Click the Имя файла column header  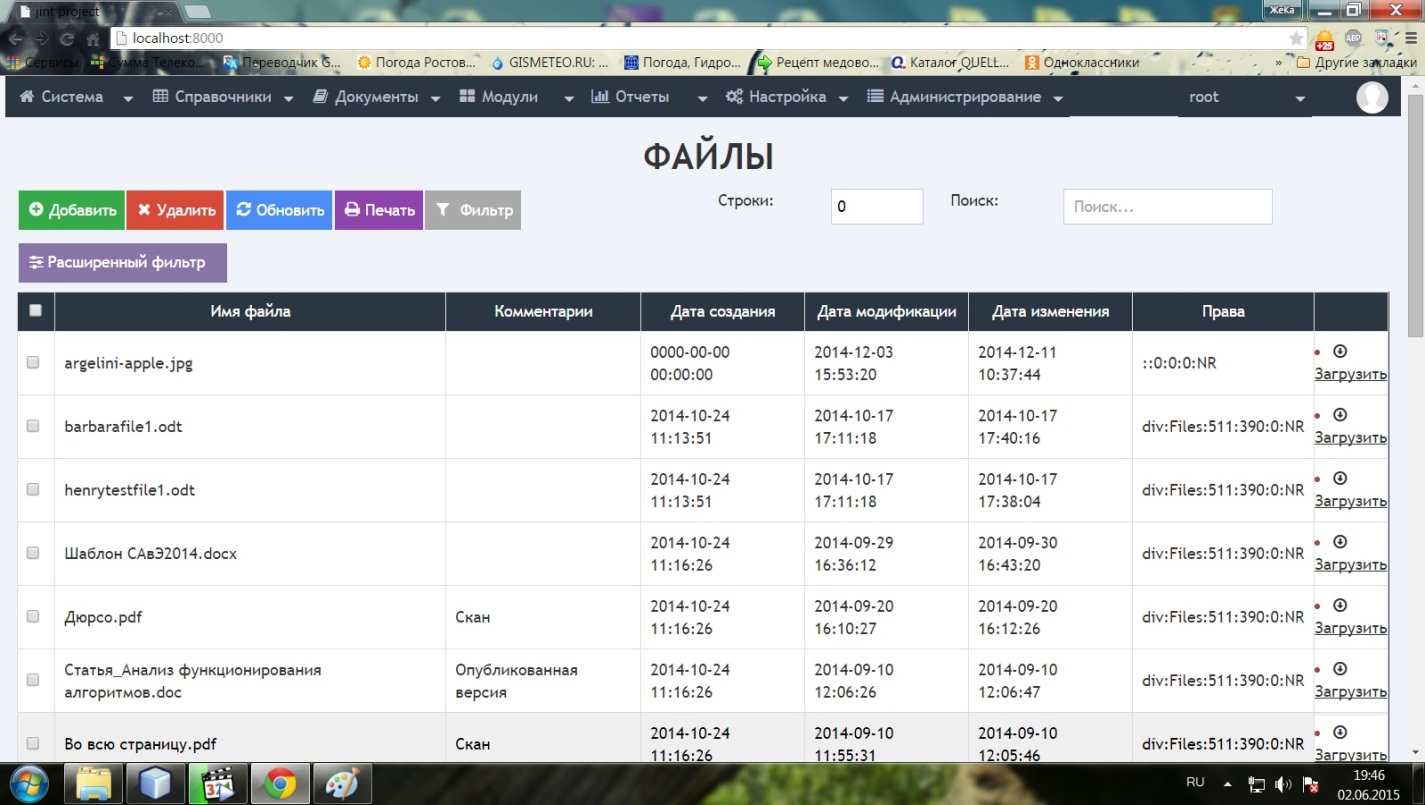(250, 311)
